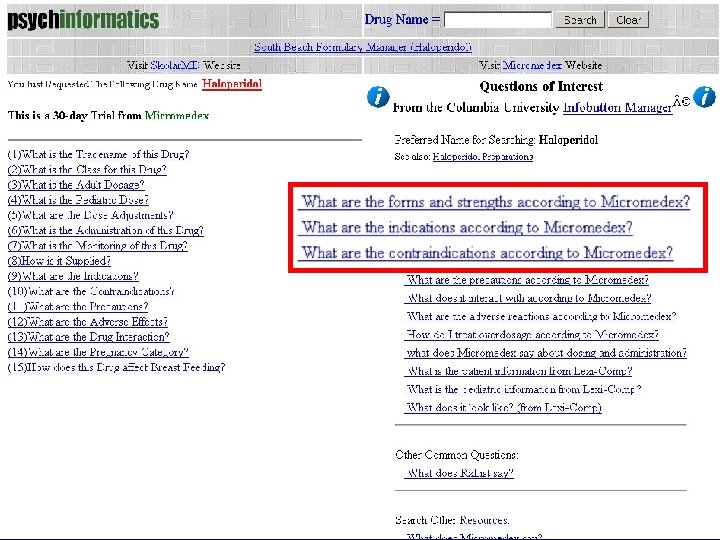Visit the SkolarMD website link
The height and width of the screenshot is (540, 720).
point(175,65)
